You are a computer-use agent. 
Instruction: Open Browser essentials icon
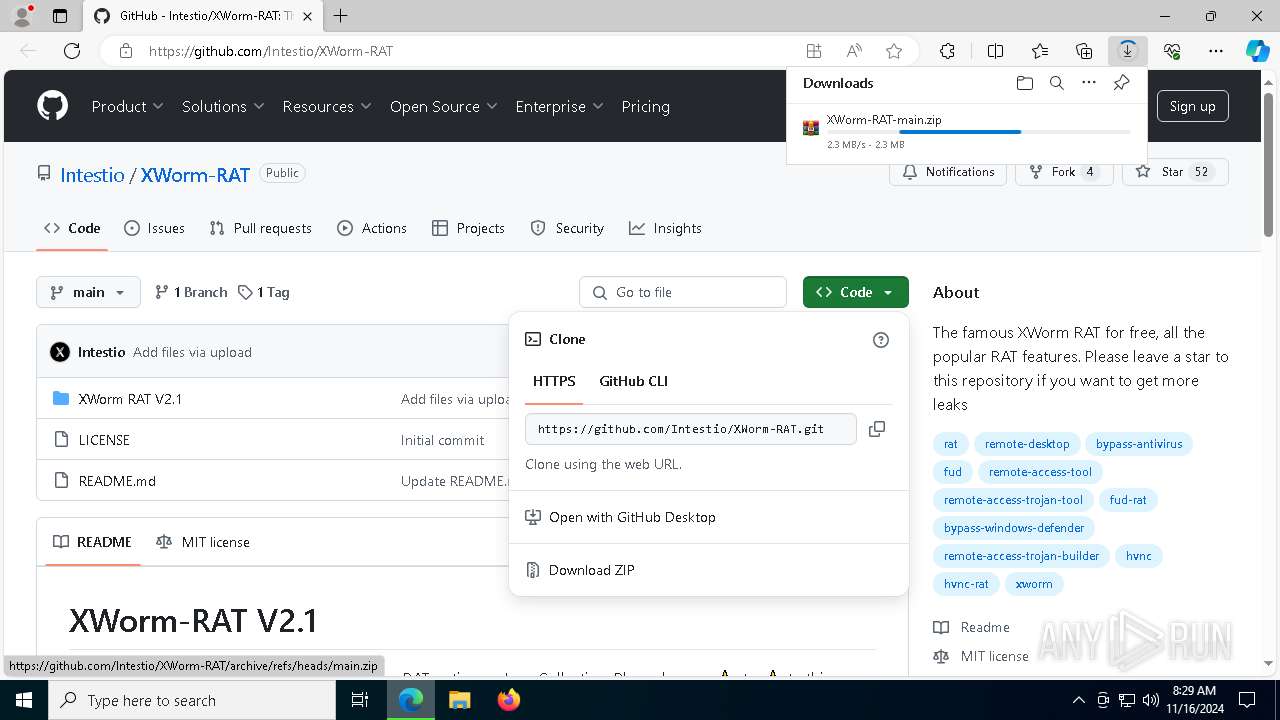[1172, 51]
